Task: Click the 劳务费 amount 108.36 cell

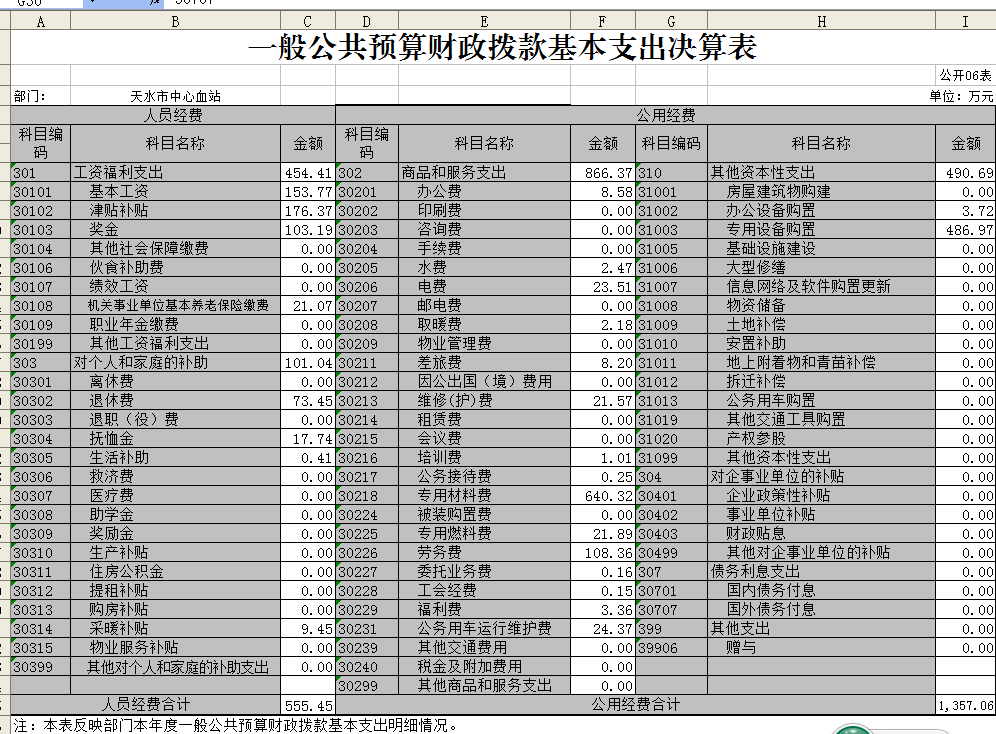Action: (603, 553)
